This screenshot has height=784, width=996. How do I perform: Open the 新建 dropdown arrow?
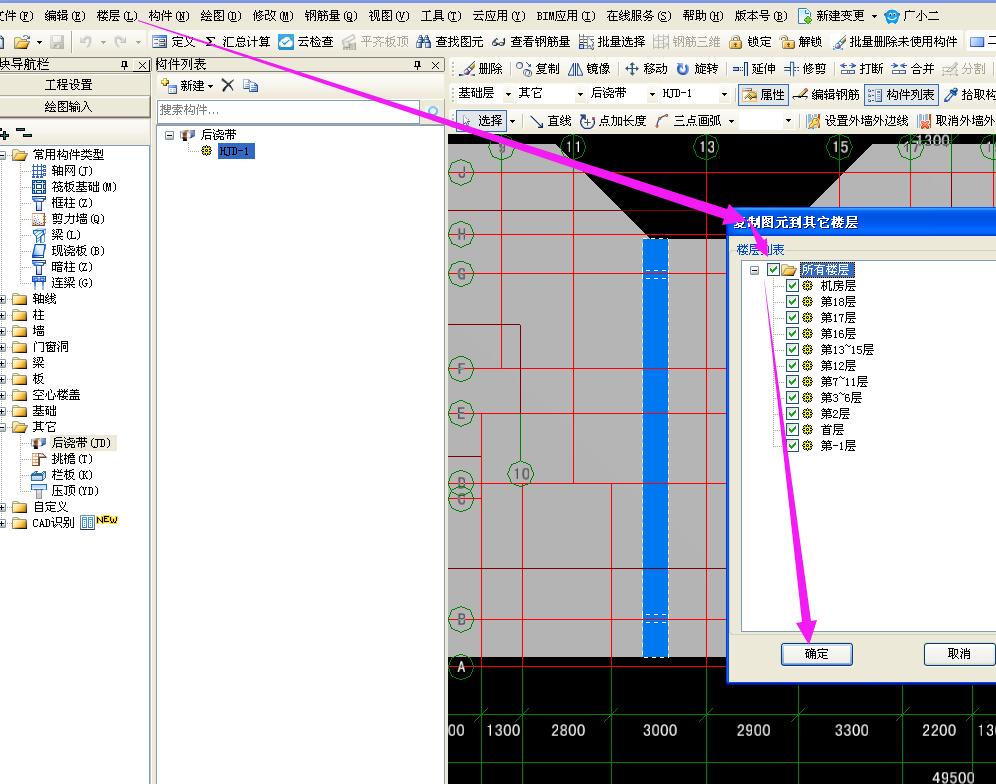(210, 86)
